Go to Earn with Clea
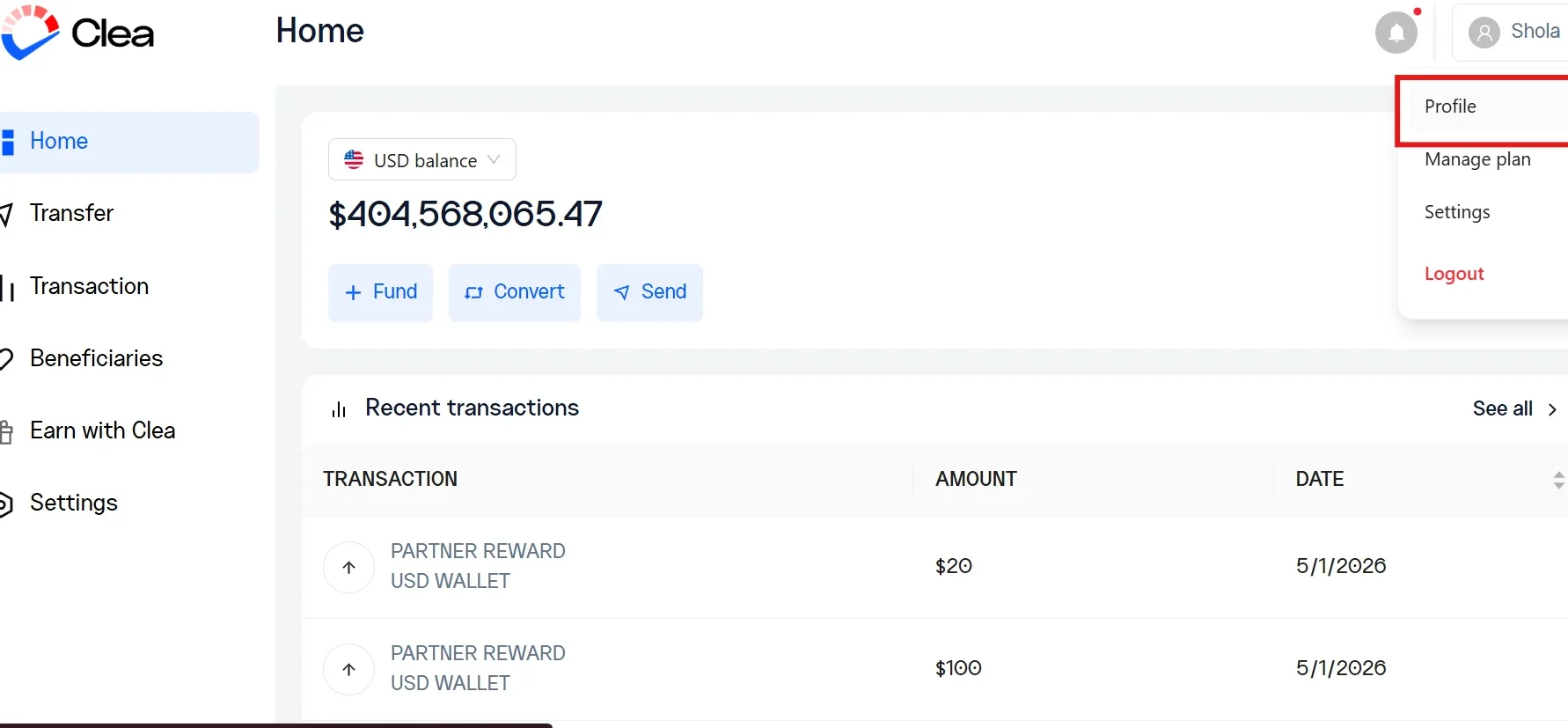The image size is (1568, 728). coord(102,430)
